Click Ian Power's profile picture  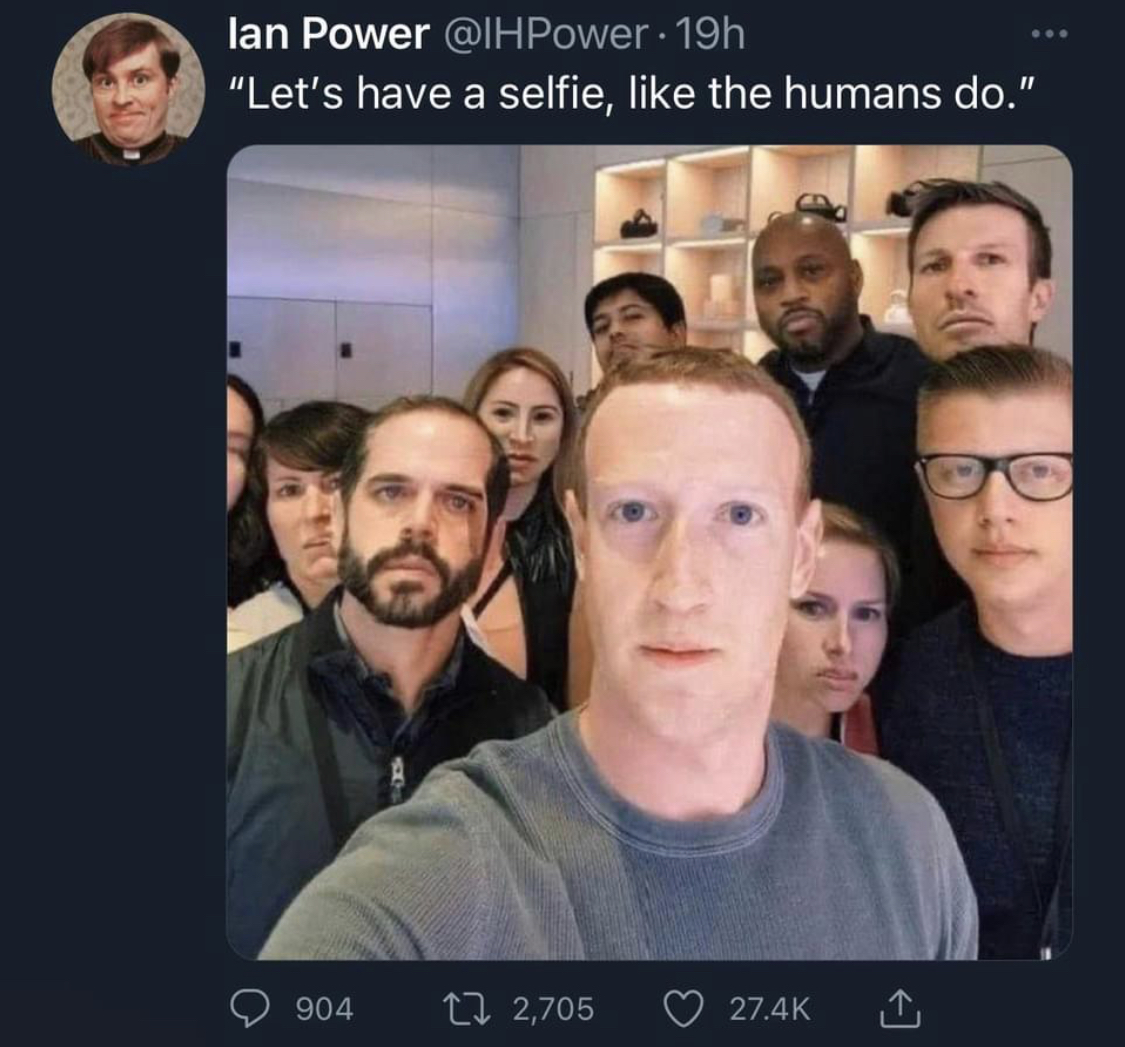point(122,86)
